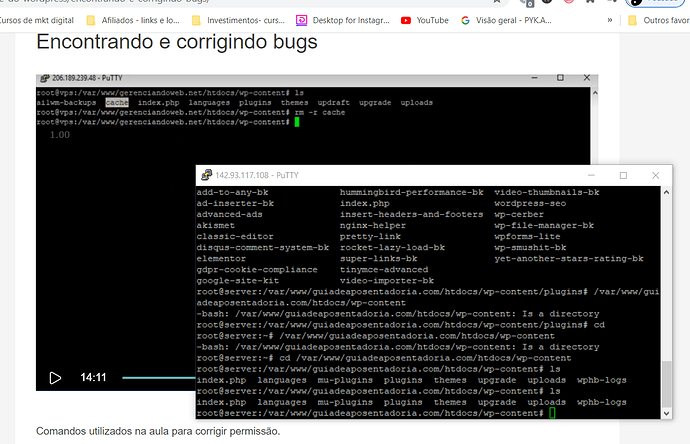Click the green cursor in PuTTY prompt
Screen dimensions: 690x444
tap(552, 413)
